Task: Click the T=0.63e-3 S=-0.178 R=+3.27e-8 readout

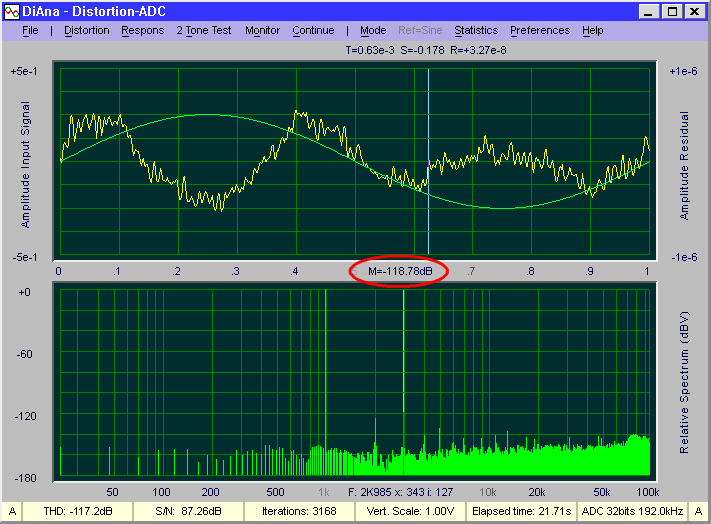Action: coord(425,50)
